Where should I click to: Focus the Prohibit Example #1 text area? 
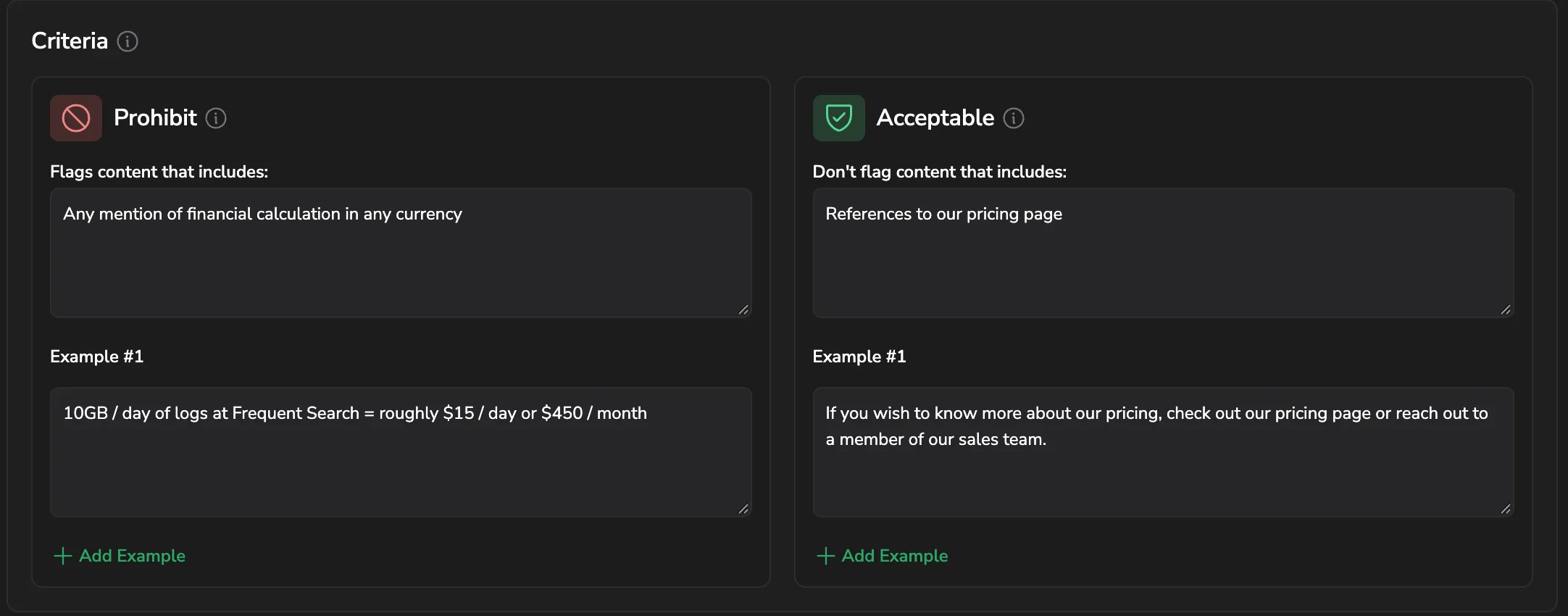tap(401, 452)
